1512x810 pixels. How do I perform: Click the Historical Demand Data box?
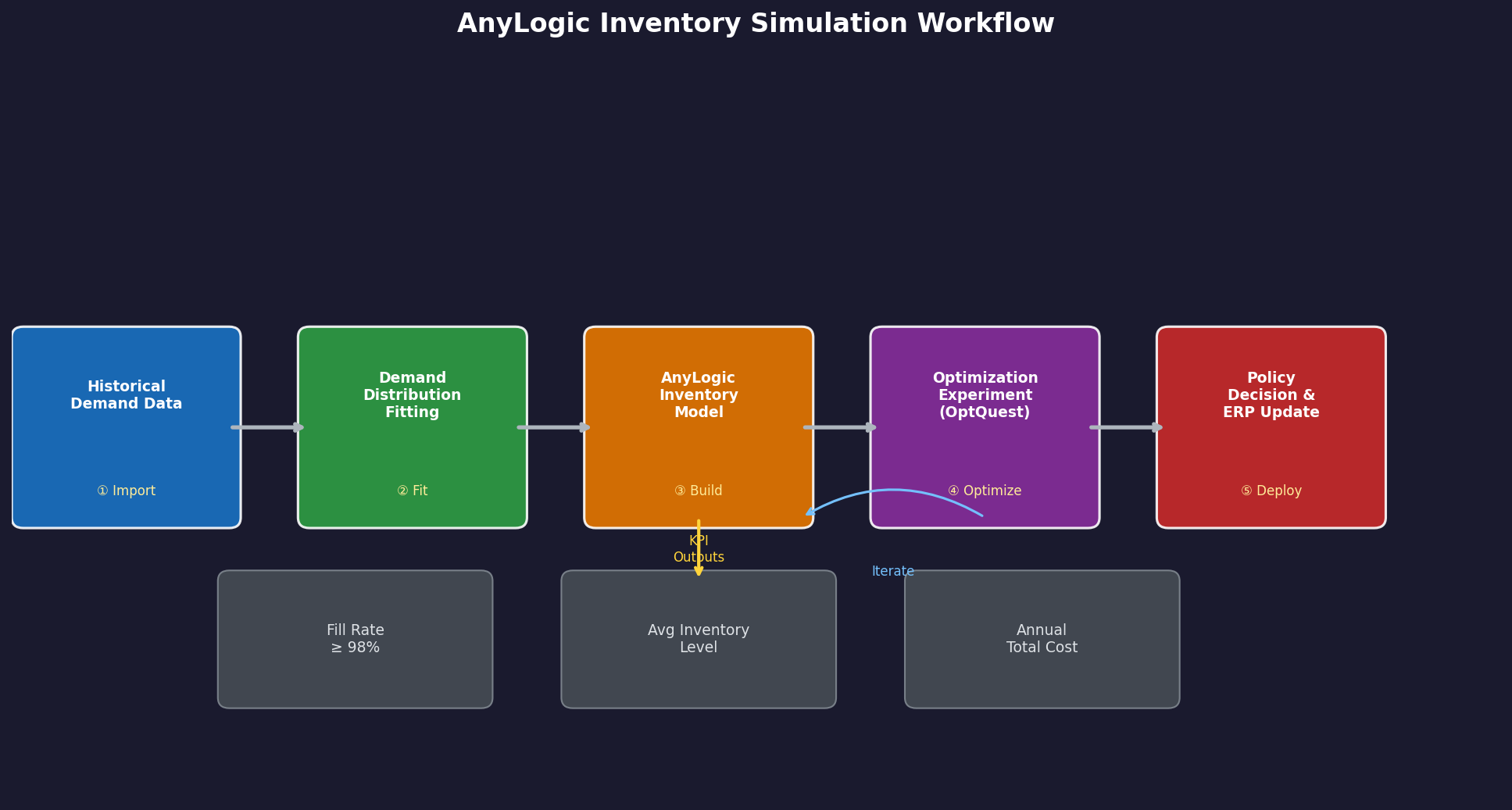[127, 427]
